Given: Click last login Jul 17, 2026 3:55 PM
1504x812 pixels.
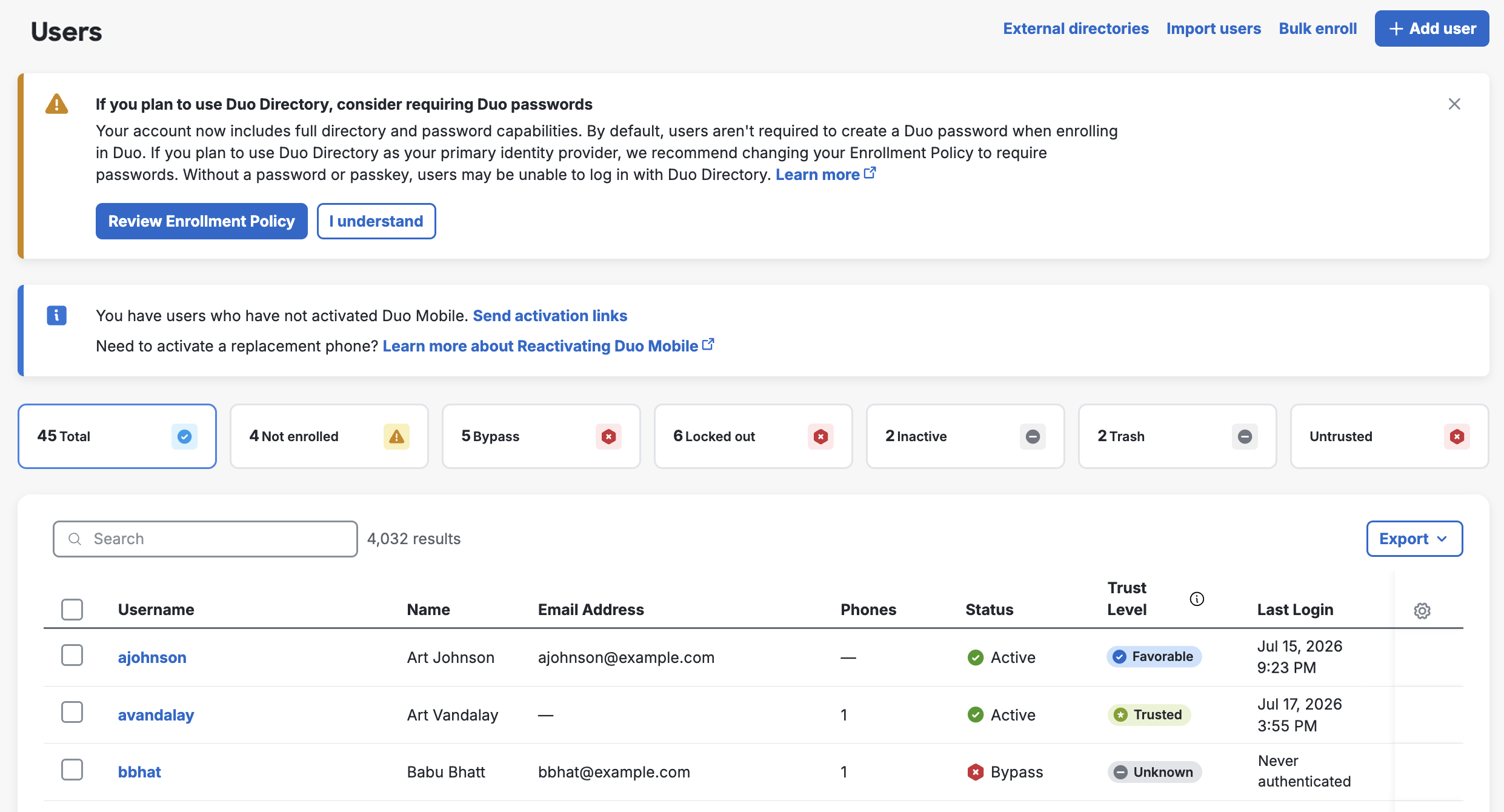Looking at the screenshot, I should (1300, 715).
